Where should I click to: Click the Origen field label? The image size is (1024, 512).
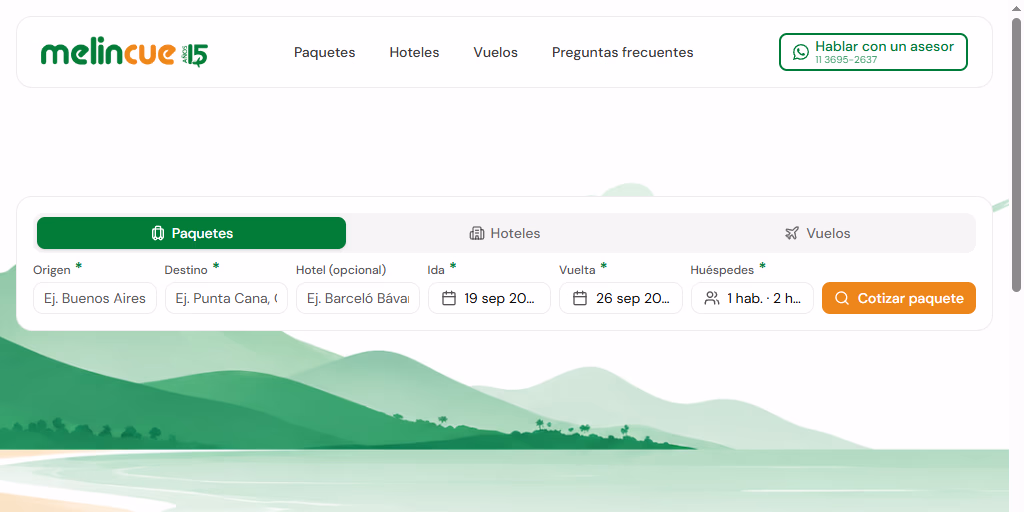52,270
